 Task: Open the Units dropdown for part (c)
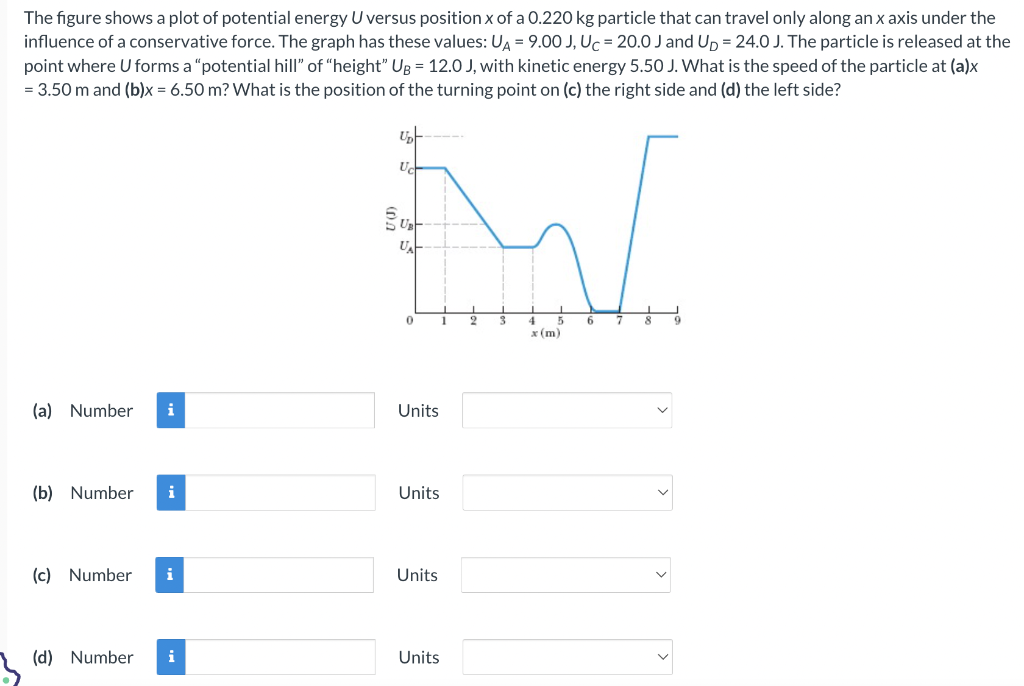566,574
